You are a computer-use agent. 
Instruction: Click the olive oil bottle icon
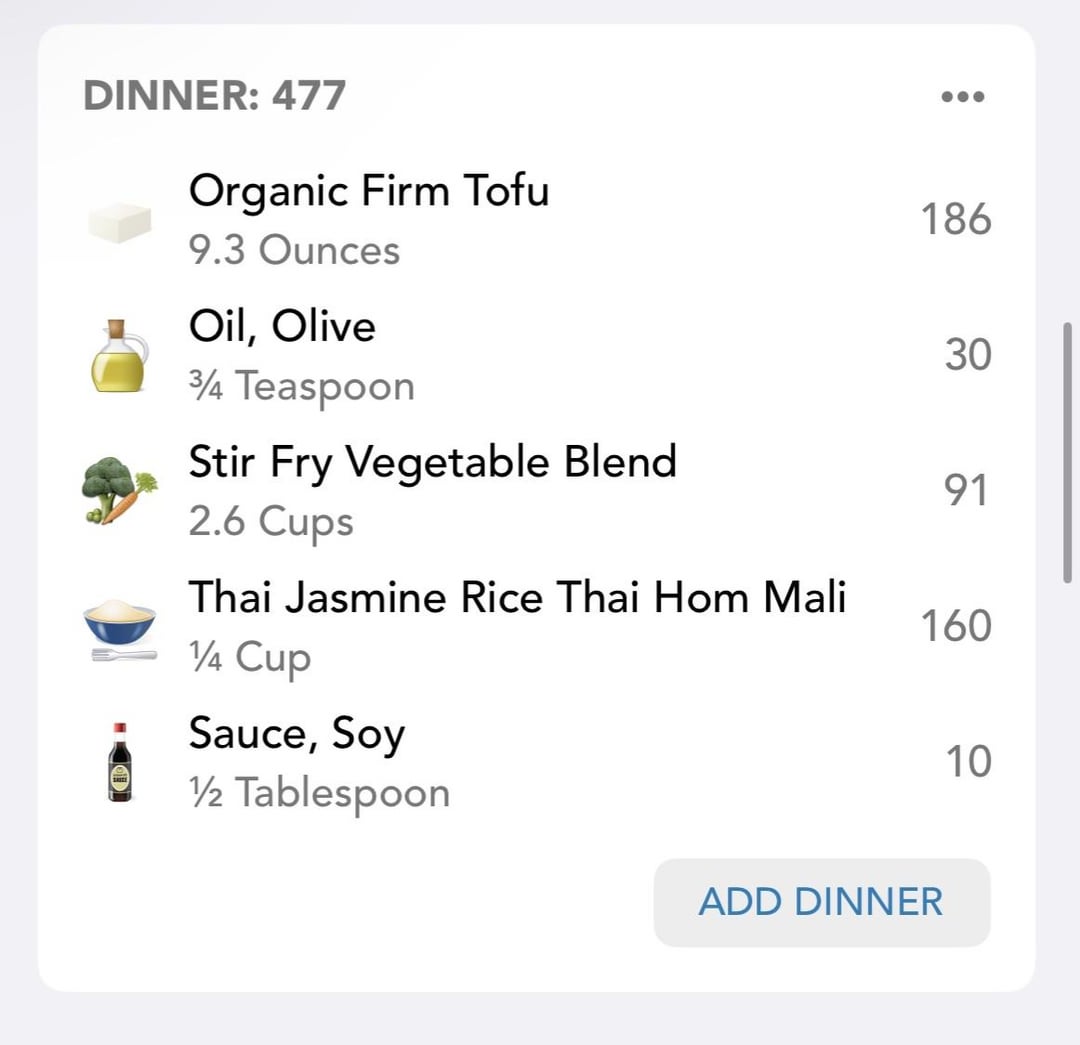[119, 356]
